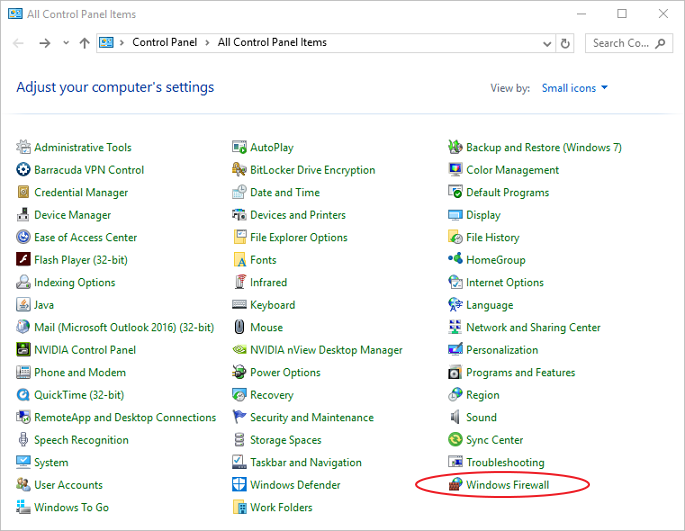Click the QuickTime (32-bit) icon

(x=24, y=395)
